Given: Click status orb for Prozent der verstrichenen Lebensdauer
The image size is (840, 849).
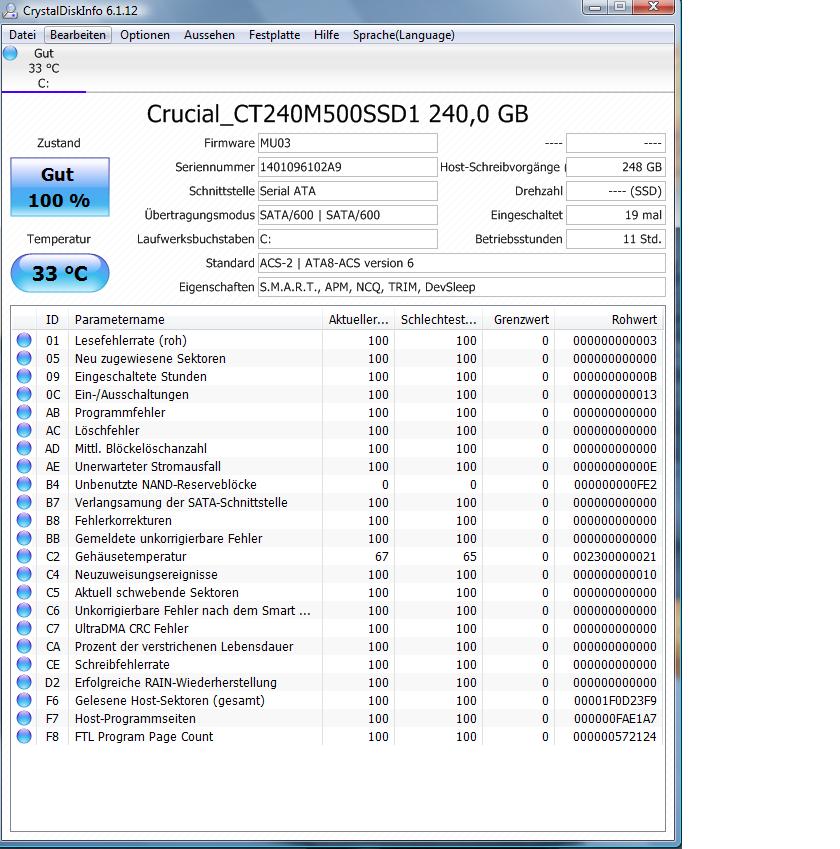Looking at the screenshot, I should click(x=24, y=646).
